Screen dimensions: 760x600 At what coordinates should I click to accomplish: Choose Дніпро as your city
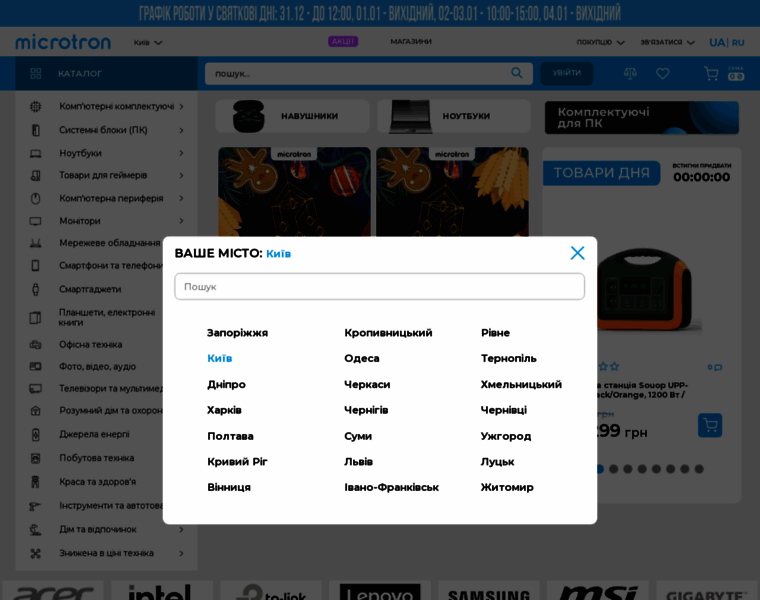tap(226, 384)
